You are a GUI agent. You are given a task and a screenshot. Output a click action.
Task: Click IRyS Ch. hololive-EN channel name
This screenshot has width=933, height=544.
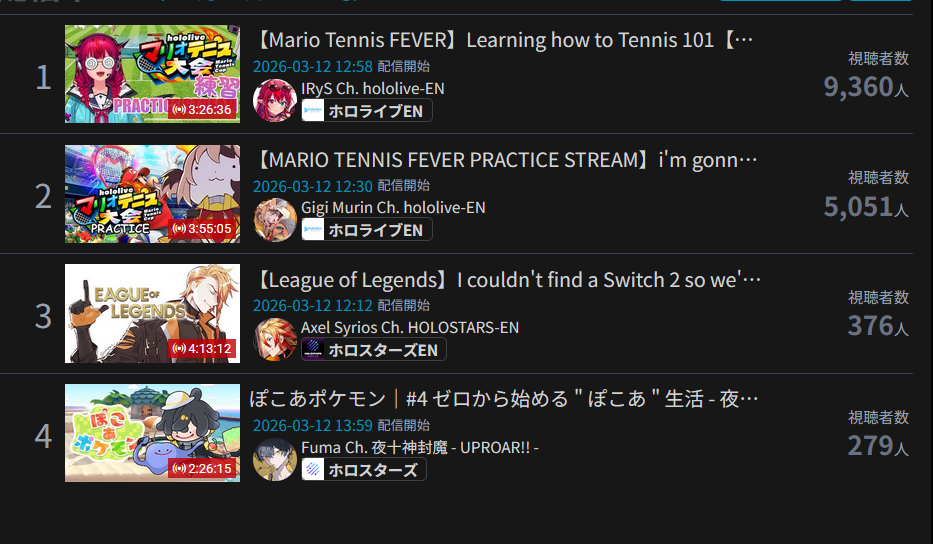pyautogui.click(x=372, y=89)
